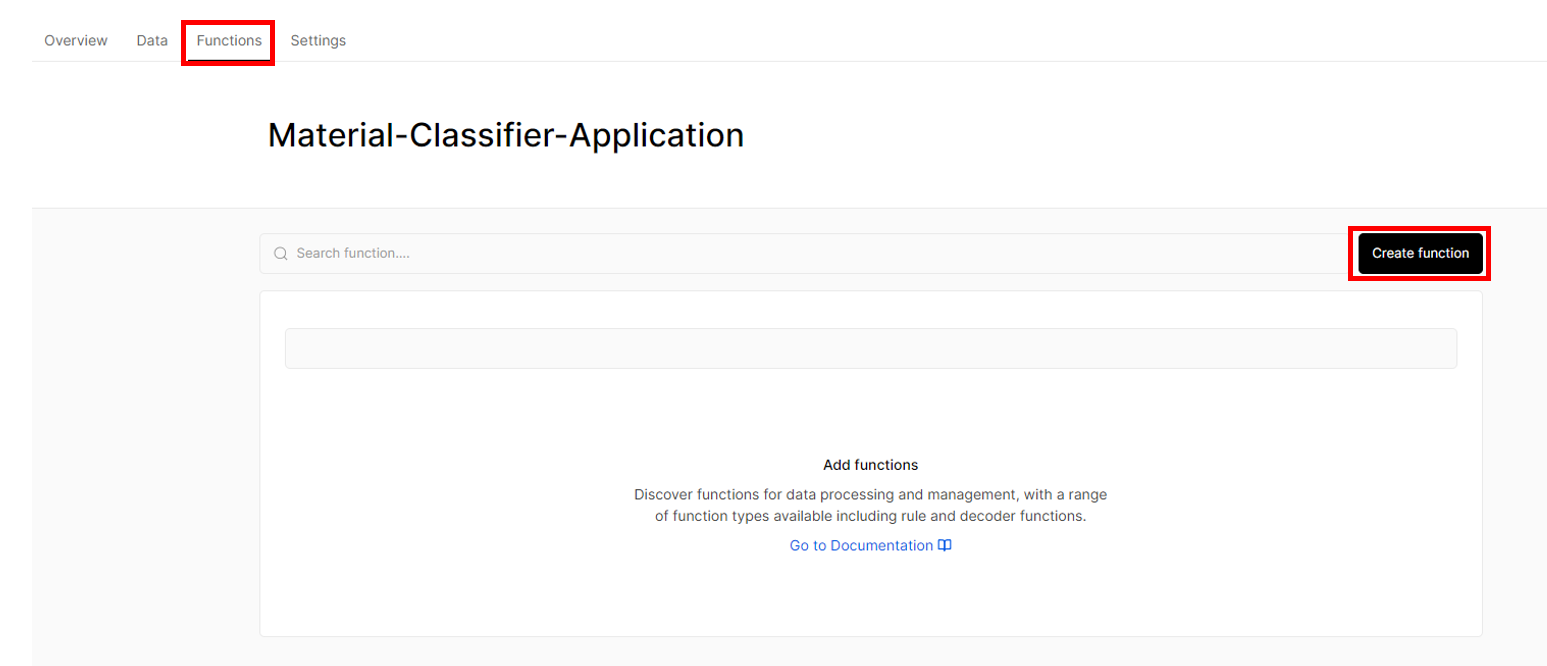
Task: Click the 'Create function' label text
Action: click(1420, 253)
